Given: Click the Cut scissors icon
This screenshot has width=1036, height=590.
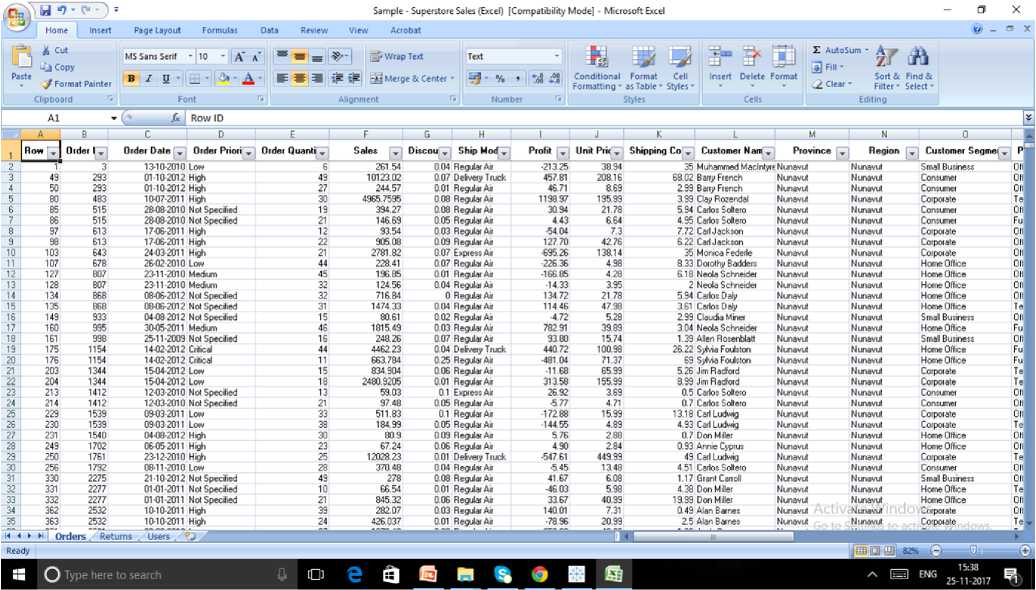Looking at the screenshot, I should click(x=47, y=50).
